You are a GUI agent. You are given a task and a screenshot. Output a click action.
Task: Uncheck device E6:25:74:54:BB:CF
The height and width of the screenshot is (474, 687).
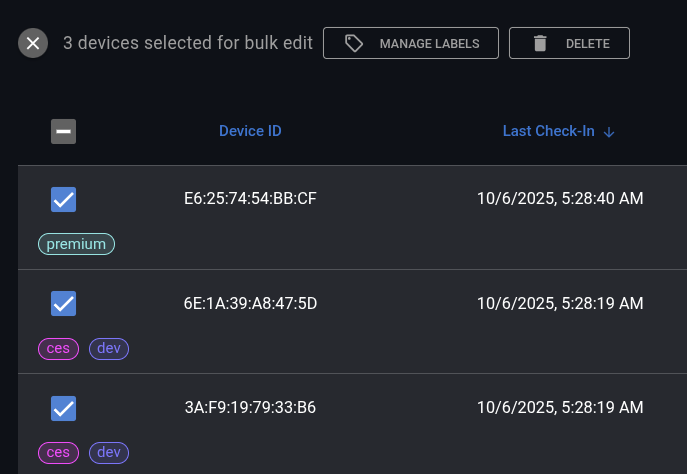(x=63, y=199)
